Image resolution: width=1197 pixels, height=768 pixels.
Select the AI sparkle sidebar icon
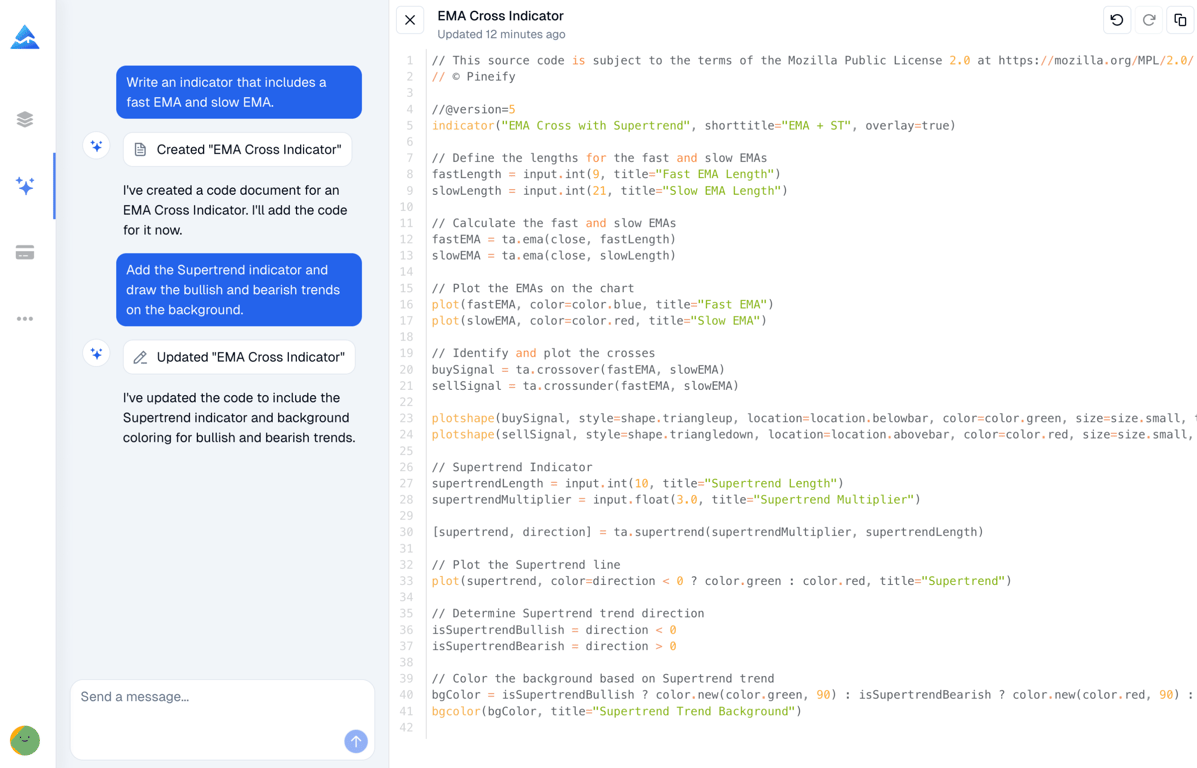[x=25, y=186]
